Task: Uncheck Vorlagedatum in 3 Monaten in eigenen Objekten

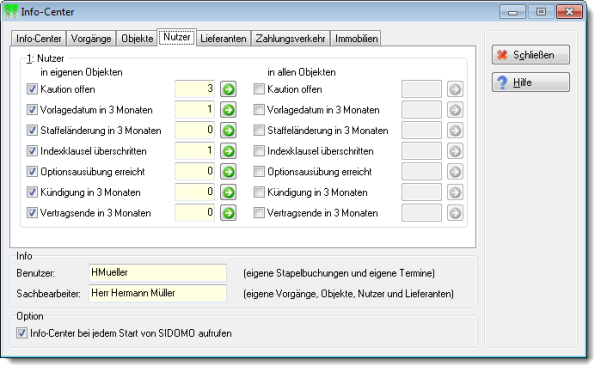Action: pyautogui.click(x=32, y=110)
